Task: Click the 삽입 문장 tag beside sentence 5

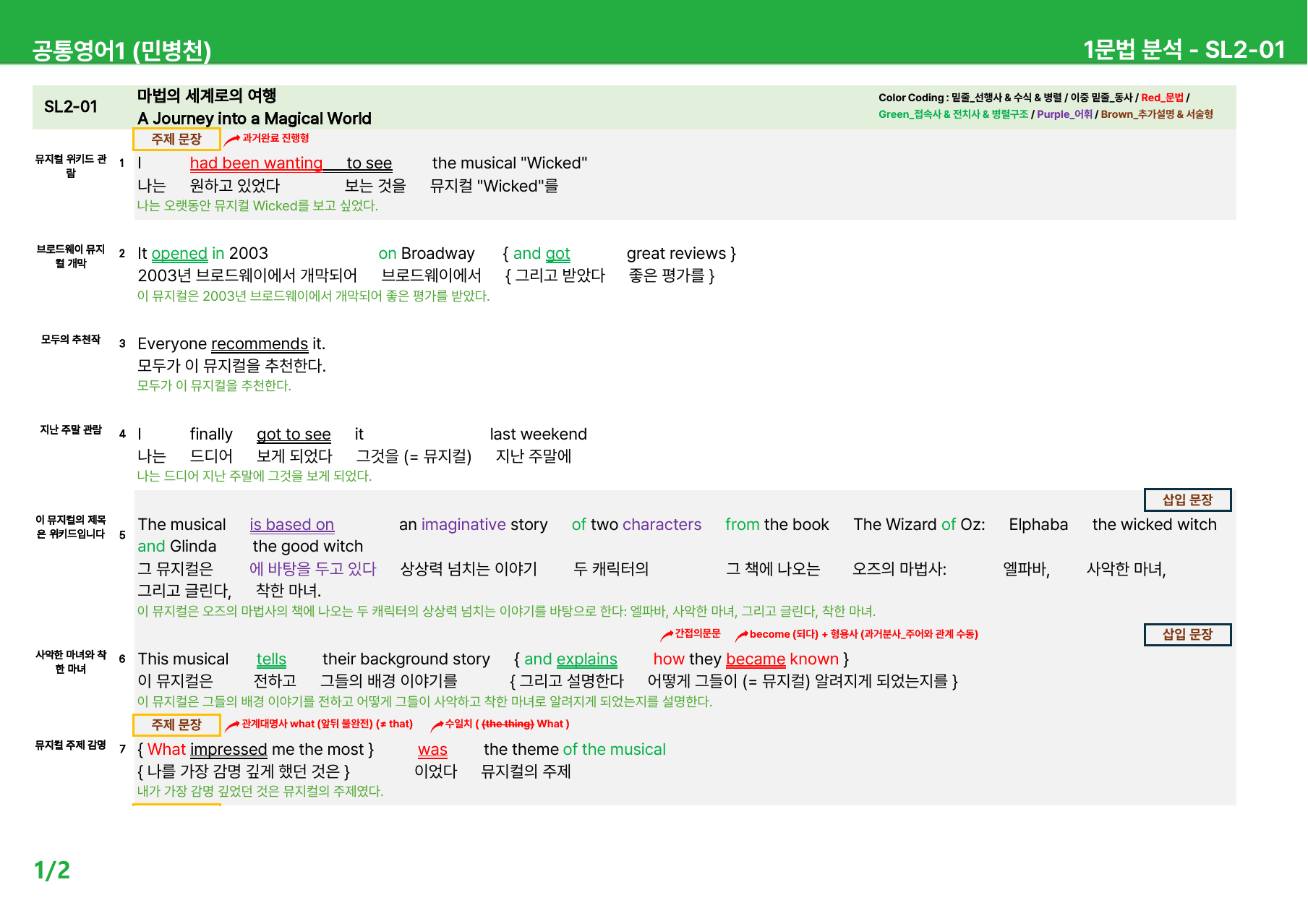Action: [x=1187, y=500]
